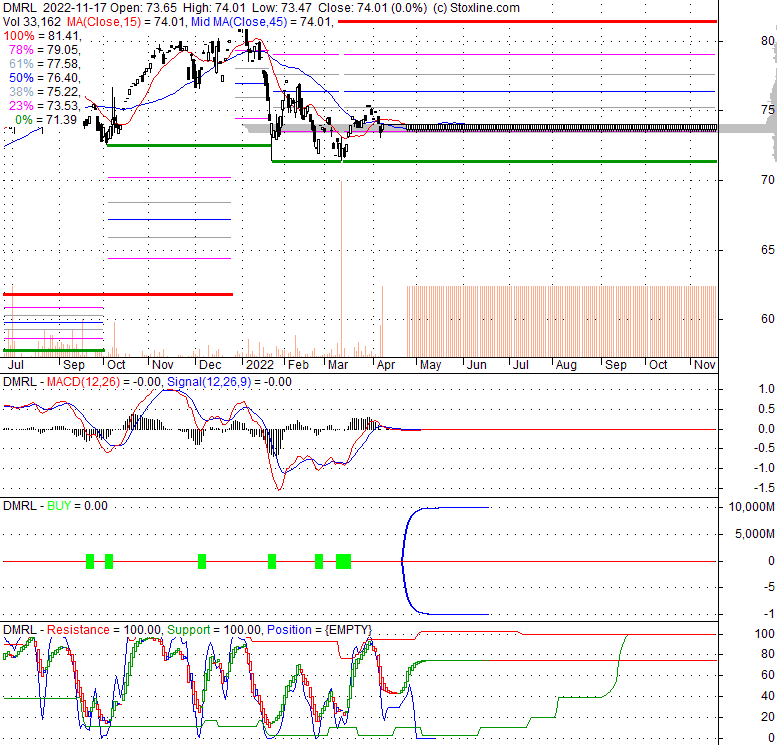Click the Position = {EMPTY} label
The width and height of the screenshot is (778, 746).
point(319,630)
